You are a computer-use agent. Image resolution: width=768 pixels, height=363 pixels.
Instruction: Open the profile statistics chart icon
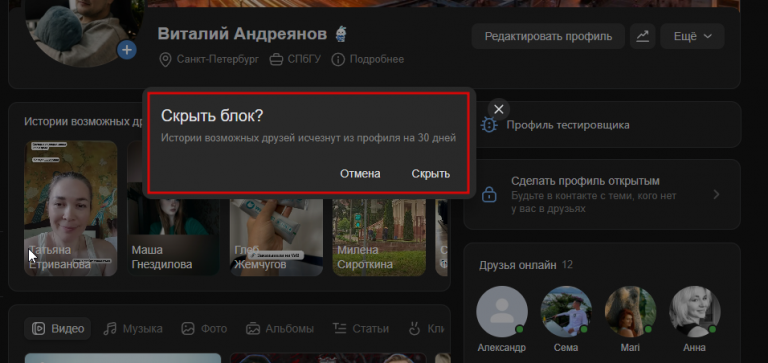click(643, 36)
